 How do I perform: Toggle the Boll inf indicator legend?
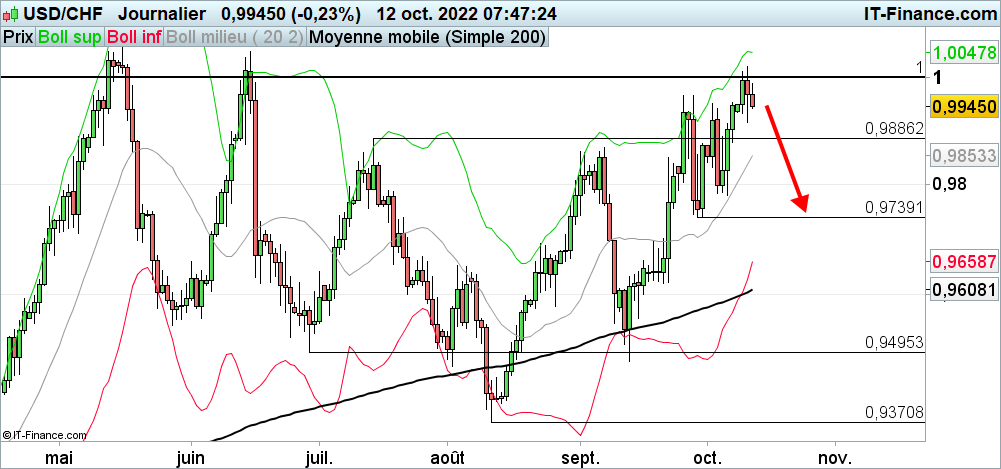[x=134, y=38]
